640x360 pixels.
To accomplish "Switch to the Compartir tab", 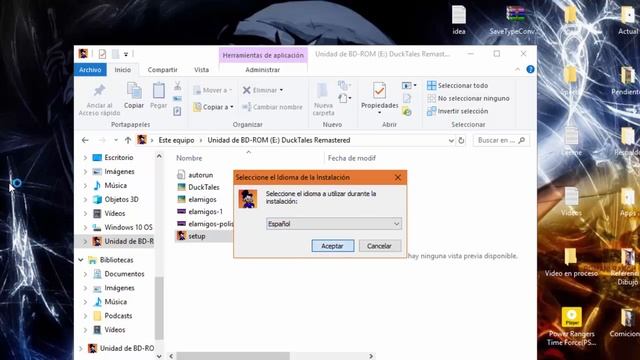I will coord(162,70).
